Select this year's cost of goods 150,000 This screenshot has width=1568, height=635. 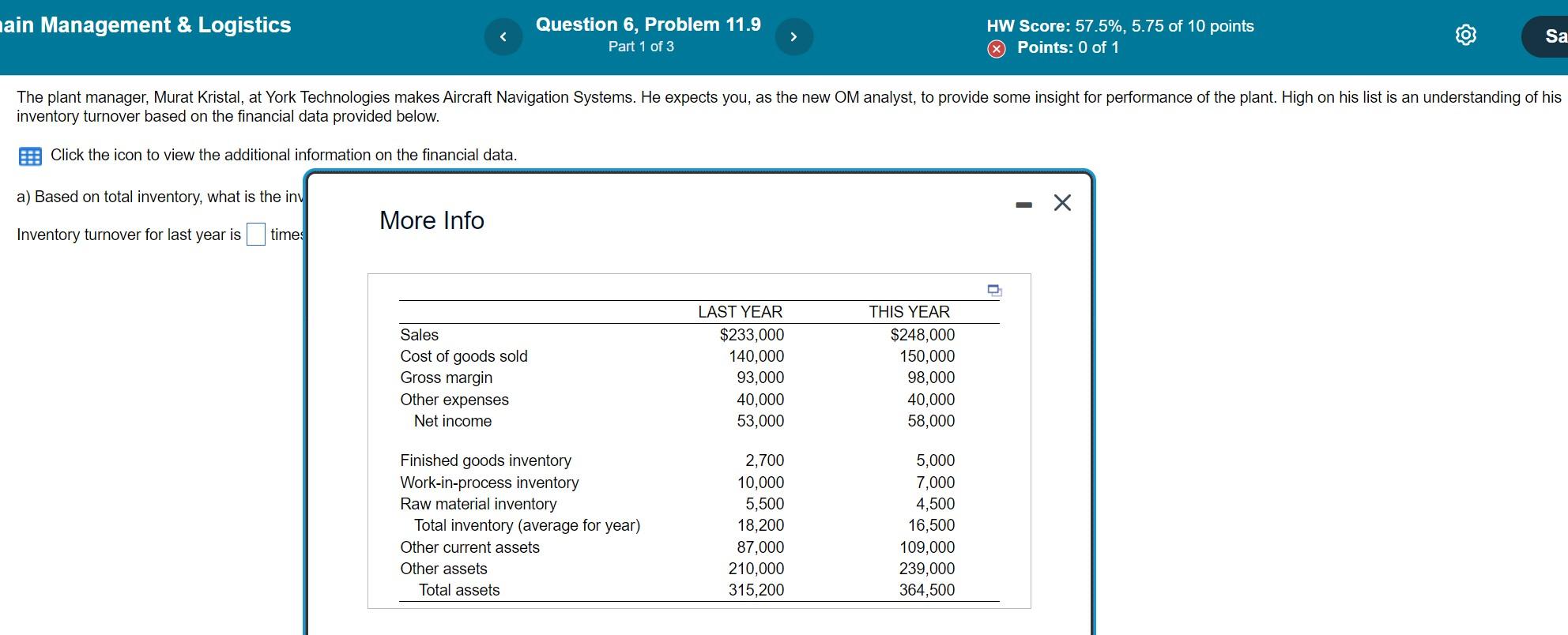(x=927, y=356)
